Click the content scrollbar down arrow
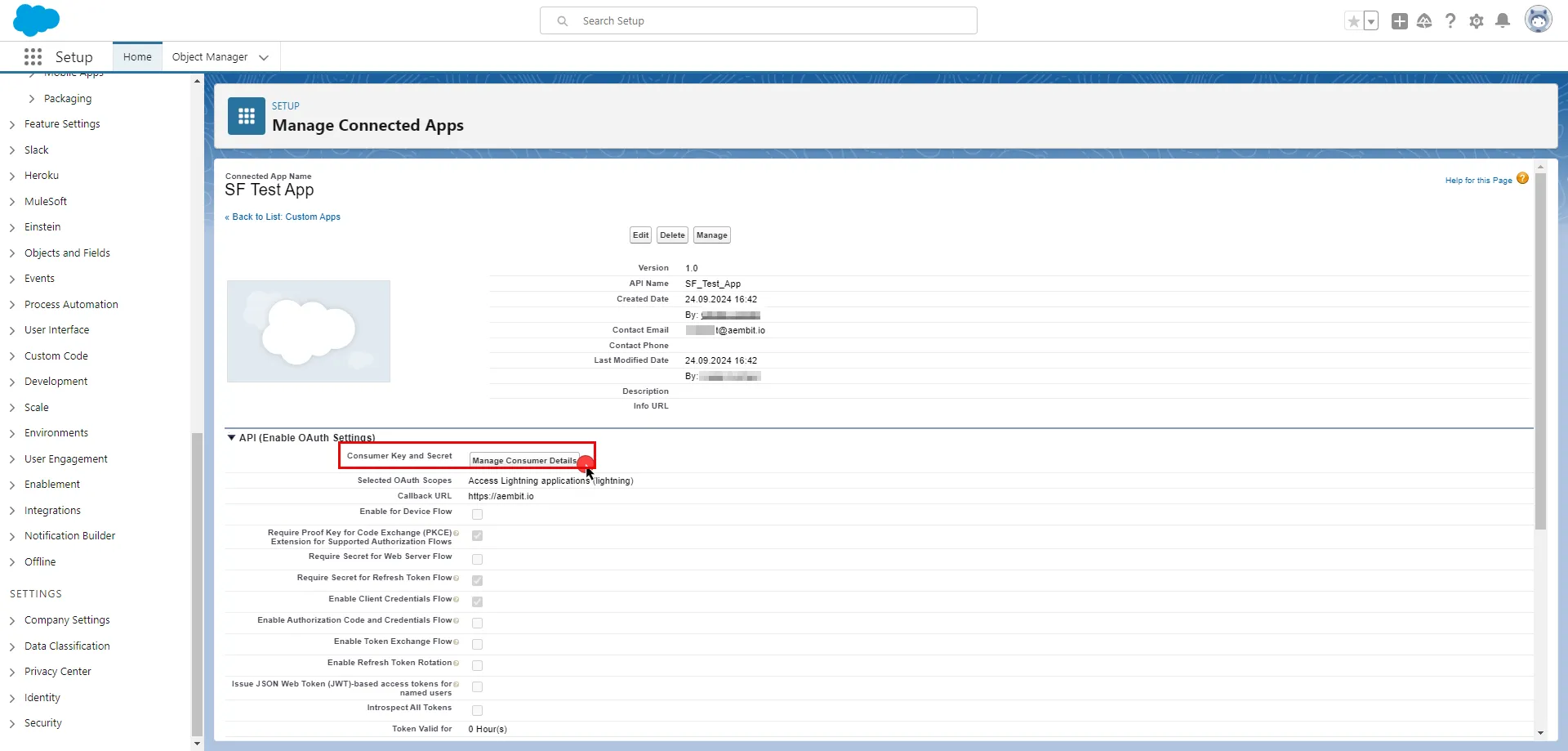 click(x=1540, y=733)
